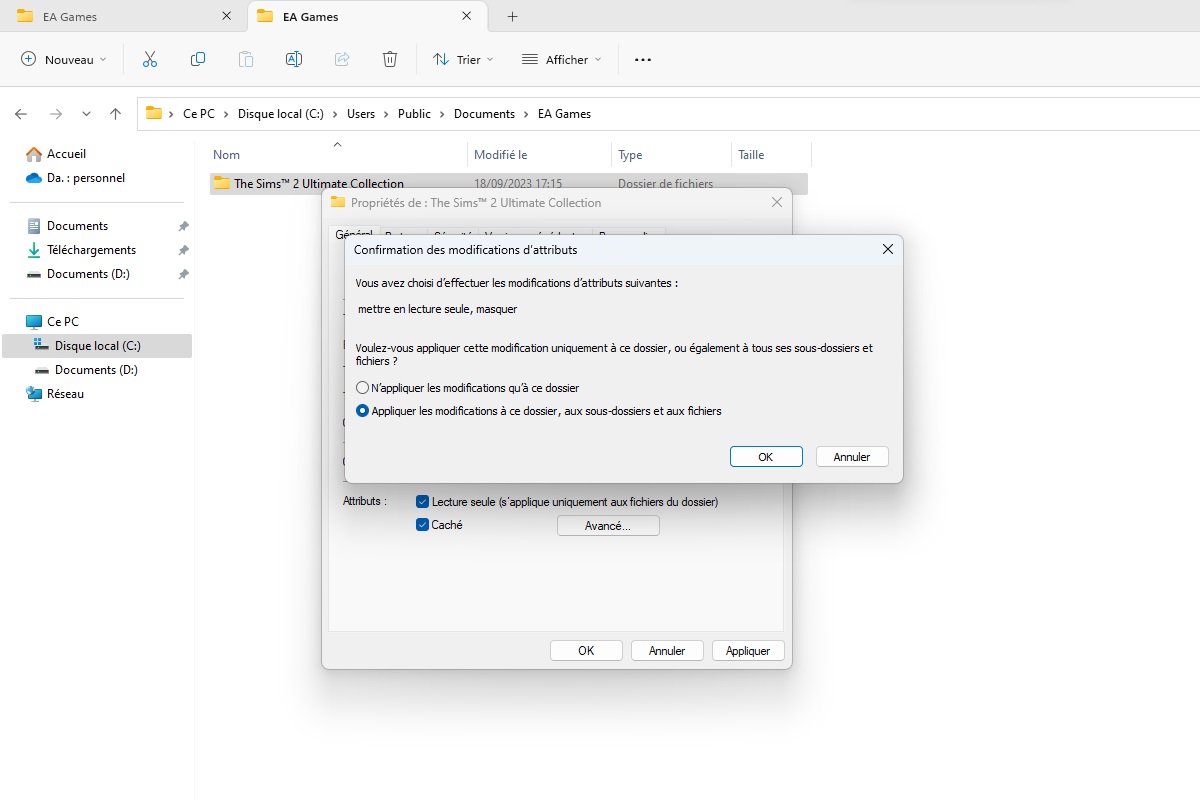
Task: Expand the Trier sort dropdown
Action: (x=463, y=60)
